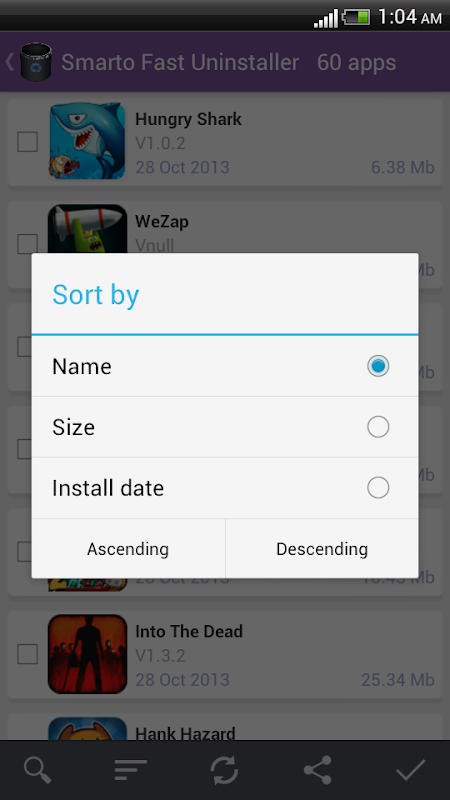Check the Into The Dead checkbox
The height and width of the screenshot is (800, 450).
(x=28, y=654)
